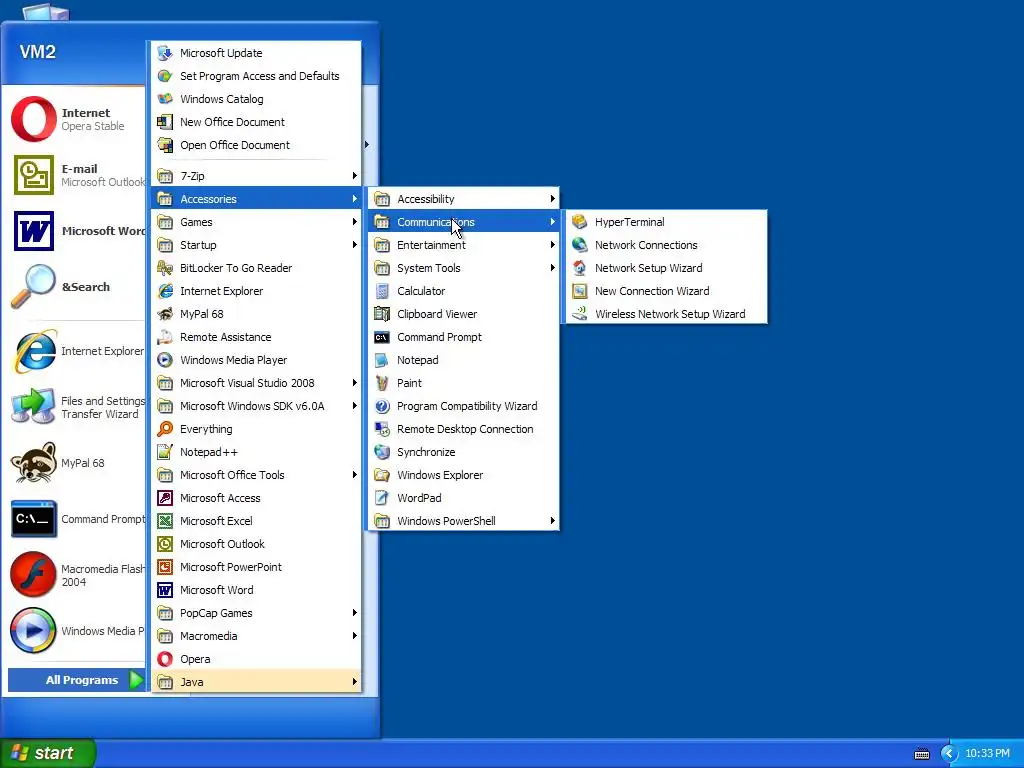The height and width of the screenshot is (768, 1024).
Task: Click the Network Connections icon
Action: click(x=579, y=245)
